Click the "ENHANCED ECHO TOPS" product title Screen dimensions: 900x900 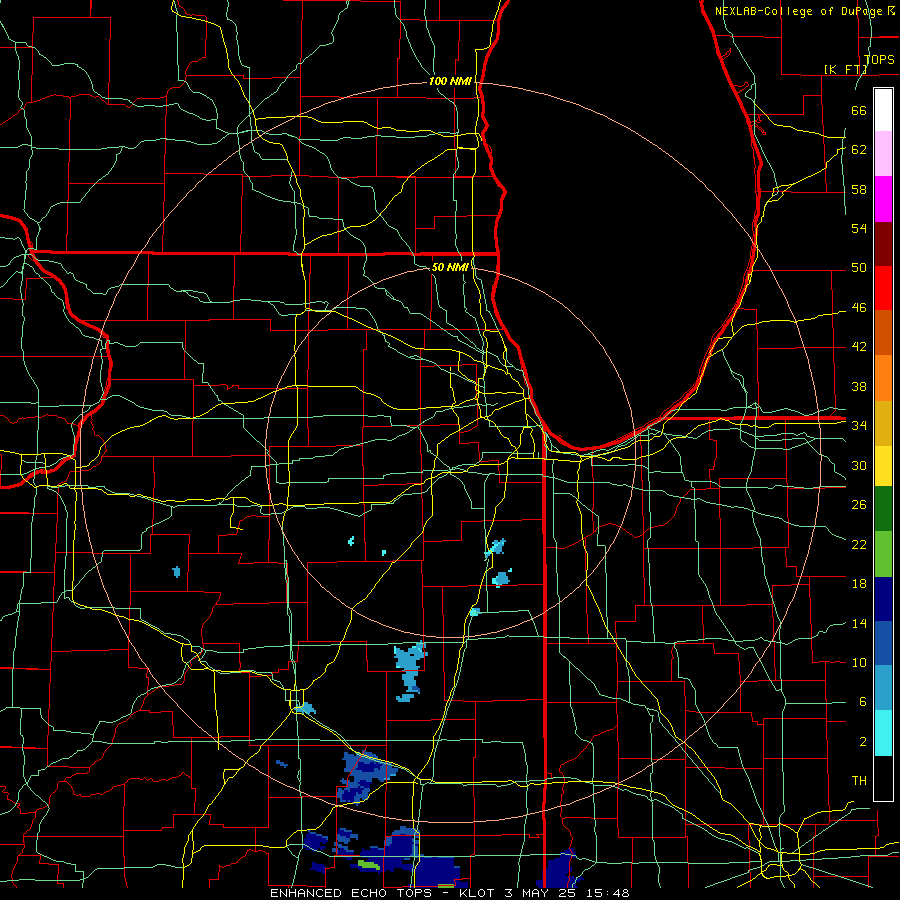(x=350, y=893)
